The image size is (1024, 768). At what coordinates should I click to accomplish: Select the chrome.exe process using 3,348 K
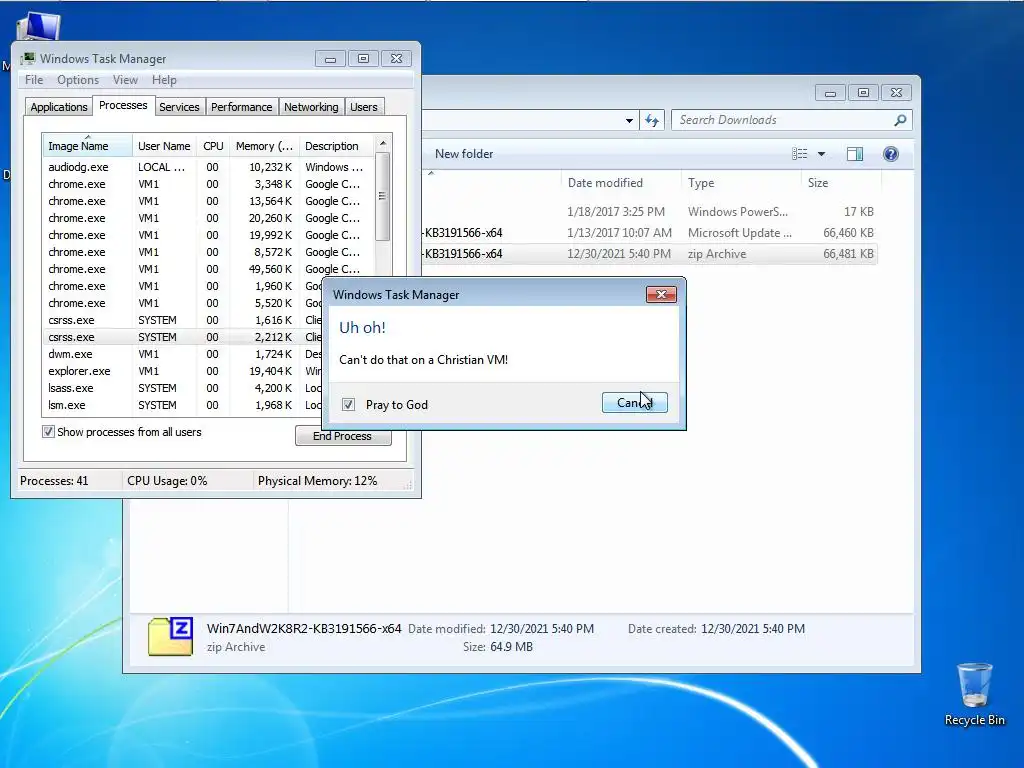pyautogui.click(x=208, y=184)
